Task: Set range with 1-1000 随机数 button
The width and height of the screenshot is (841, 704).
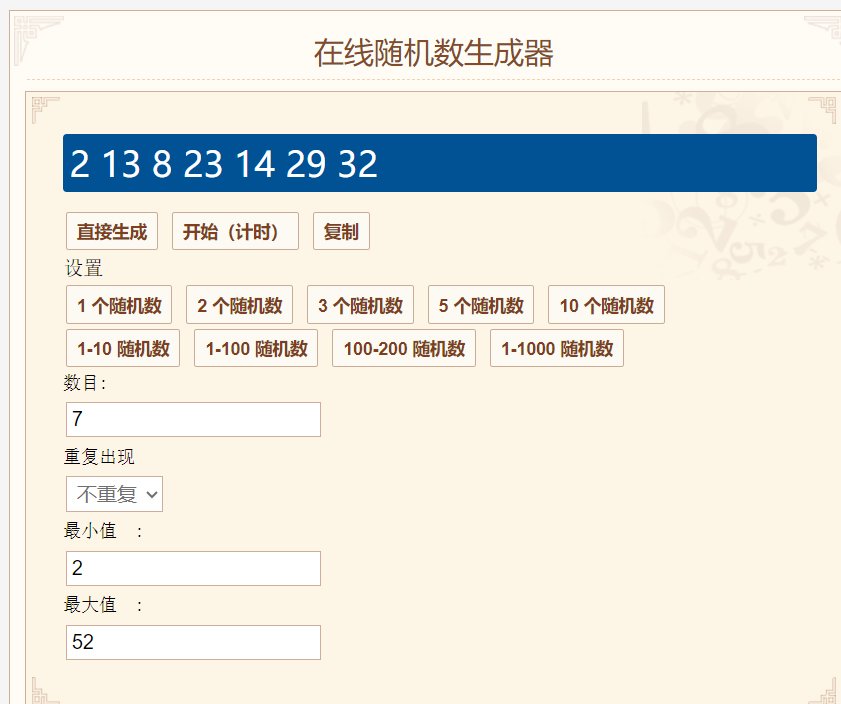Action: tap(557, 348)
